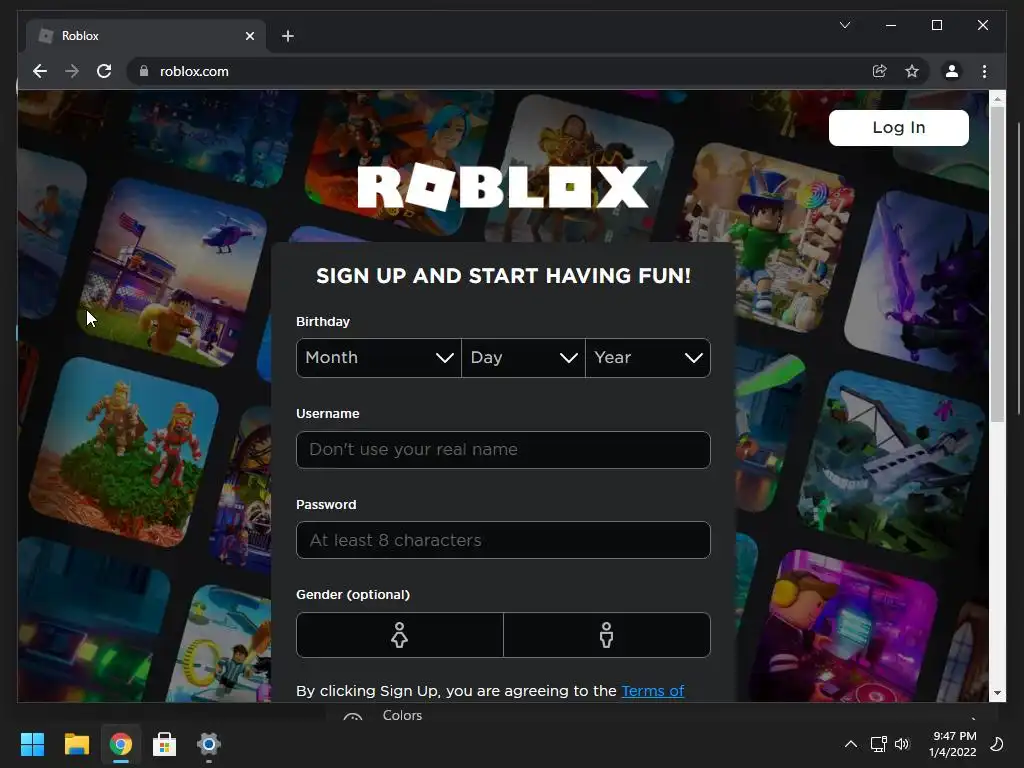This screenshot has width=1024, height=768.
Task: Open Settings from the taskbar
Action: click(209, 744)
